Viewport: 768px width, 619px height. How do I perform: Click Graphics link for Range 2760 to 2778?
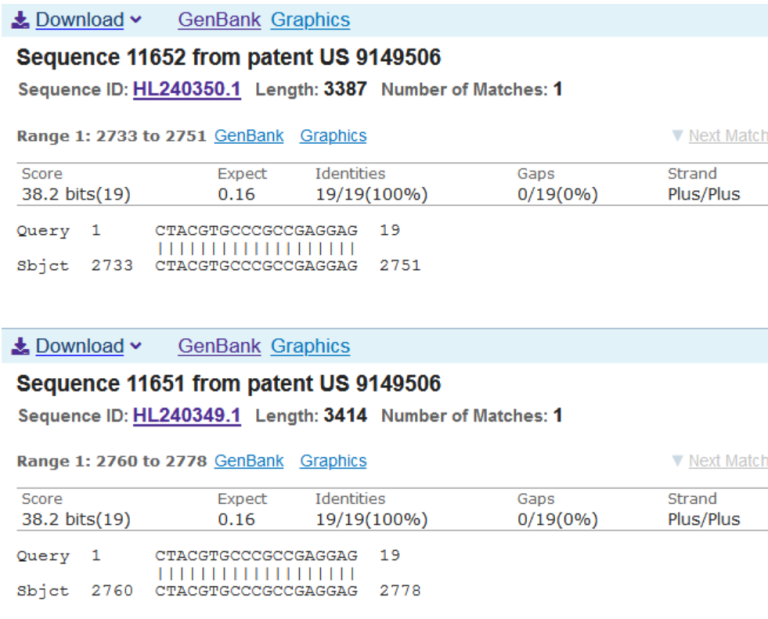click(x=333, y=461)
